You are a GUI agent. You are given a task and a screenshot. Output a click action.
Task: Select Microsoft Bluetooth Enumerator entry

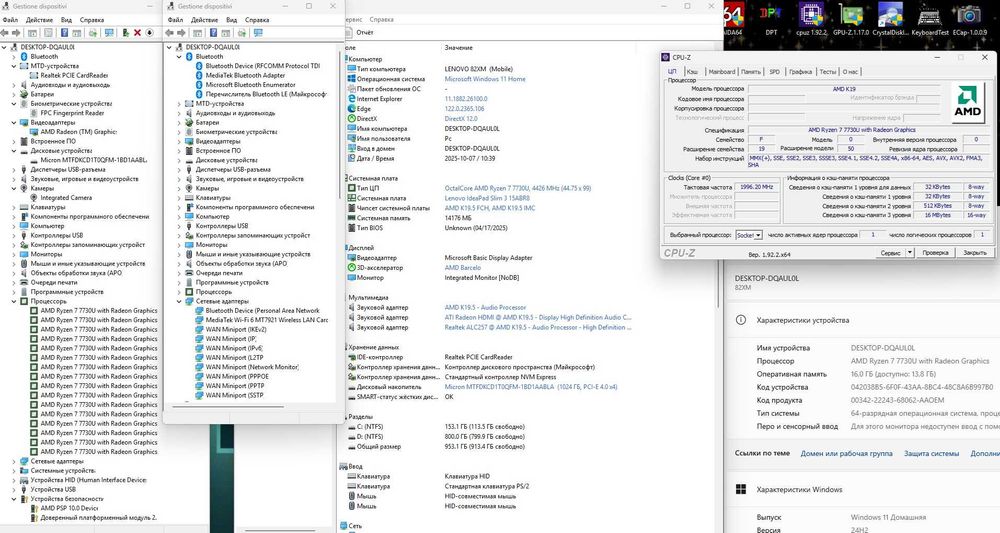point(251,85)
